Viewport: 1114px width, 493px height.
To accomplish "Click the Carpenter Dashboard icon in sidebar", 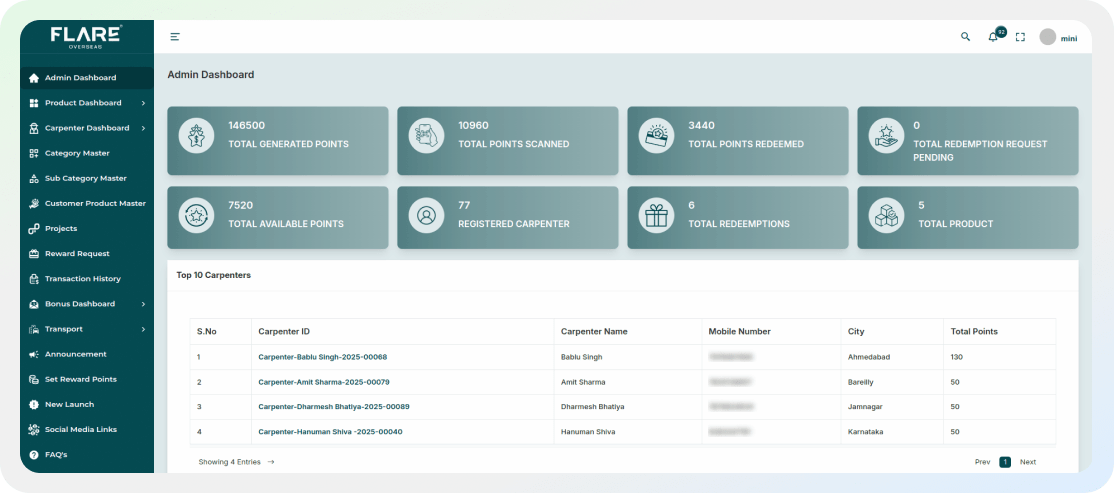I will [x=33, y=129].
